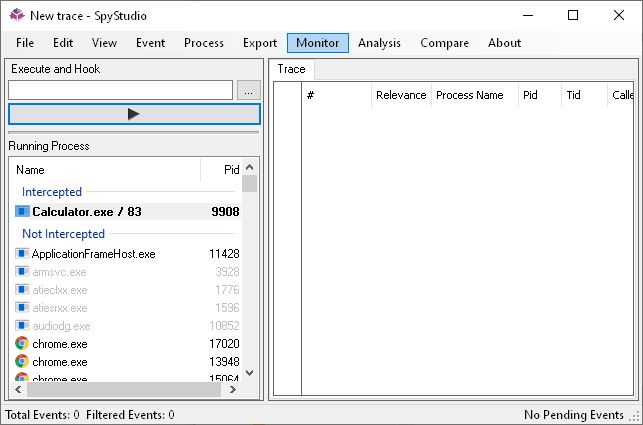
Task: Open the Edit menu
Action: 63,43
